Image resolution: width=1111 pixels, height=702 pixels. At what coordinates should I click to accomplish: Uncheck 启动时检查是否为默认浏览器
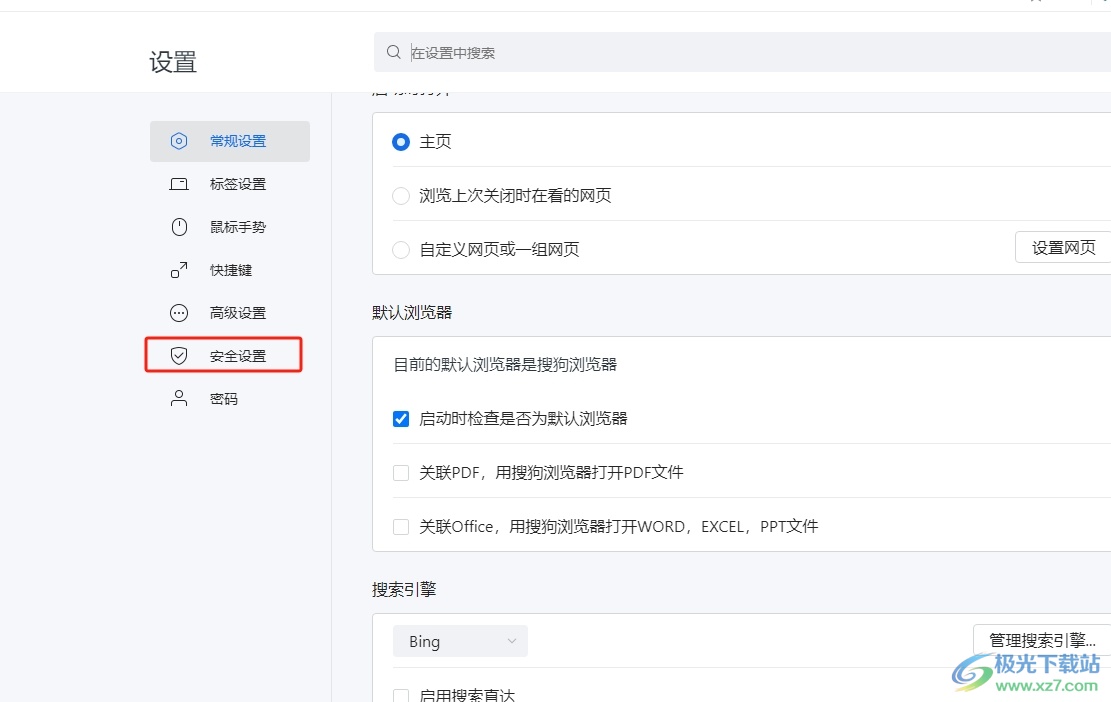401,419
